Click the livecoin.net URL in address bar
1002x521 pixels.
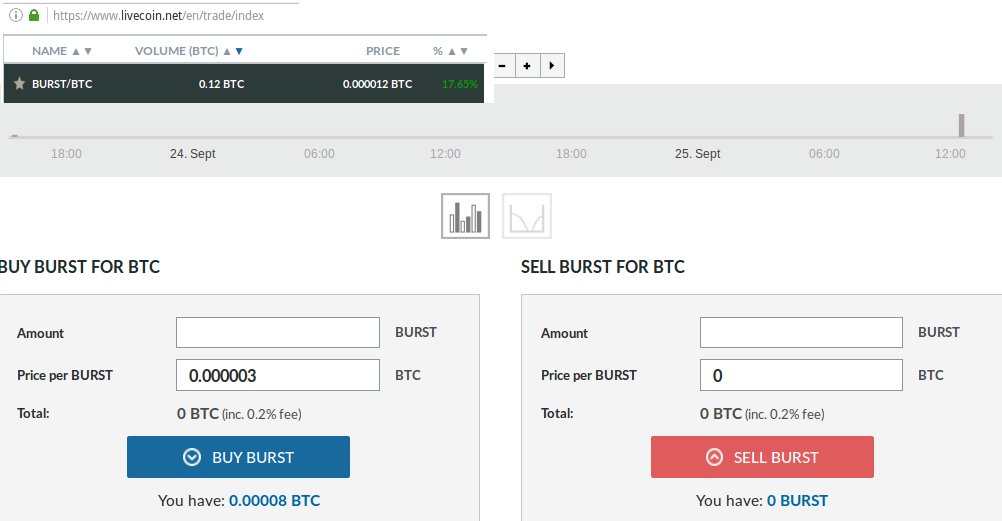click(158, 15)
